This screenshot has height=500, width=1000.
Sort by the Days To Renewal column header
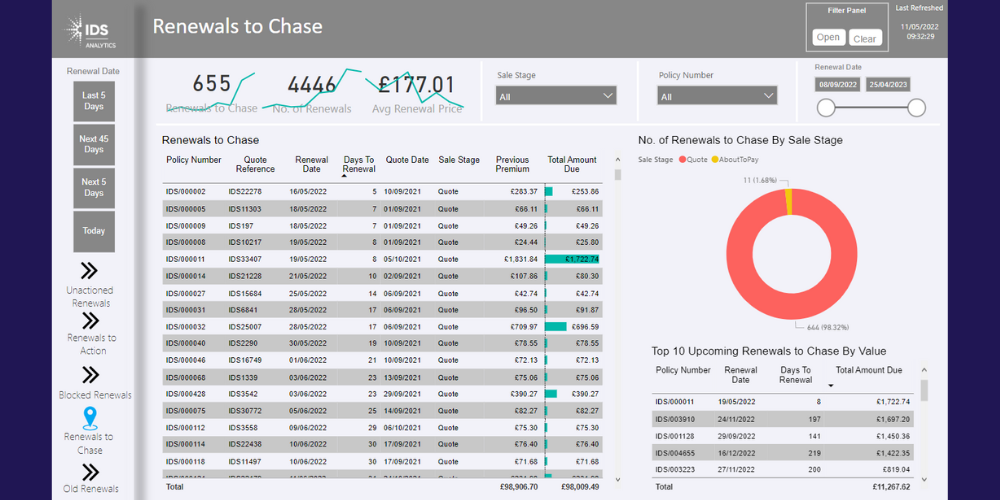click(358, 164)
